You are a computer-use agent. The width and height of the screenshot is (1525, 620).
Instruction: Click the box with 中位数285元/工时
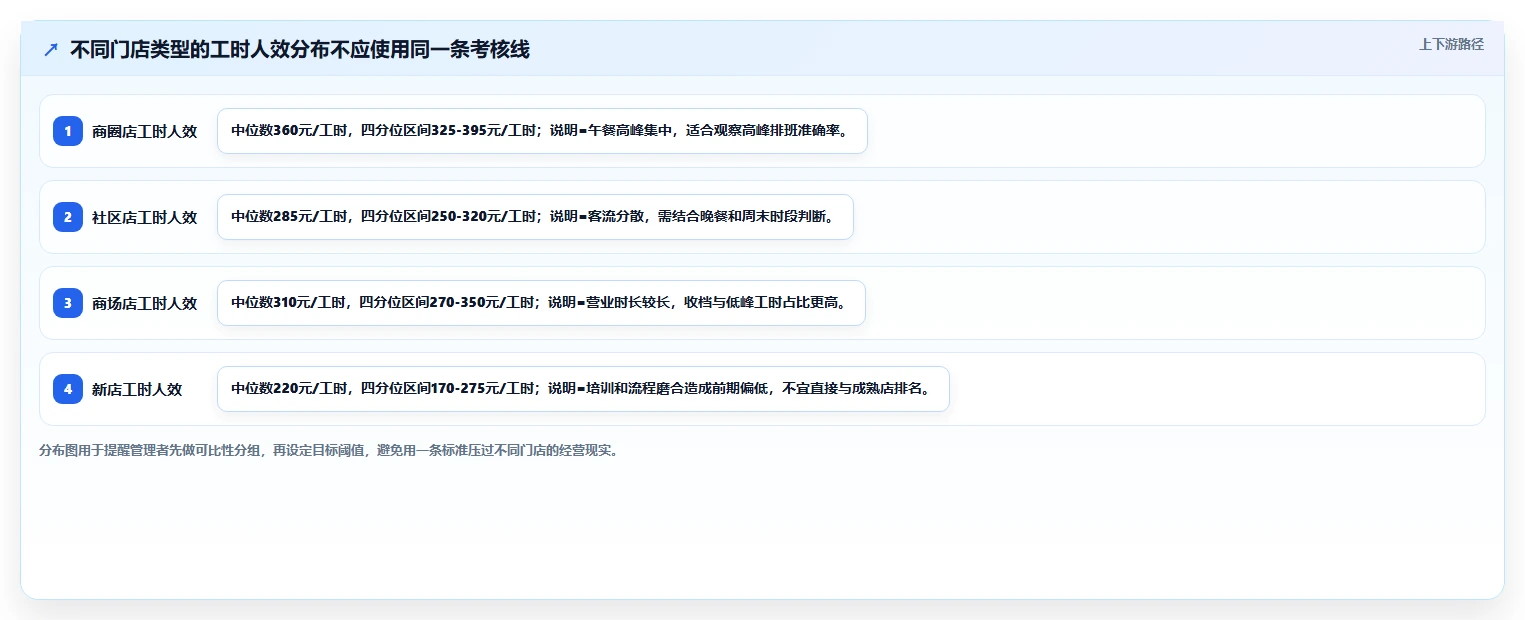click(535, 217)
